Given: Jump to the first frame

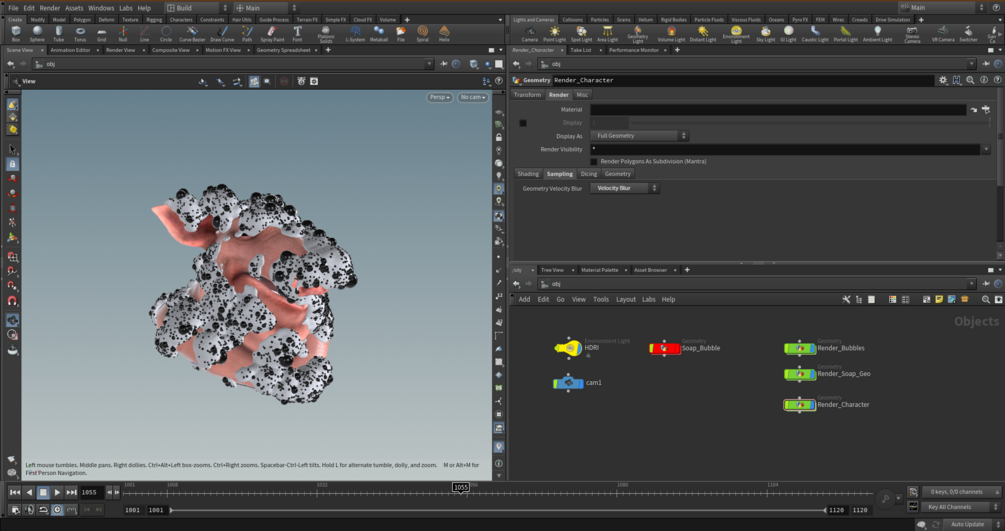Looking at the screenshot, I should coord(14,493).
